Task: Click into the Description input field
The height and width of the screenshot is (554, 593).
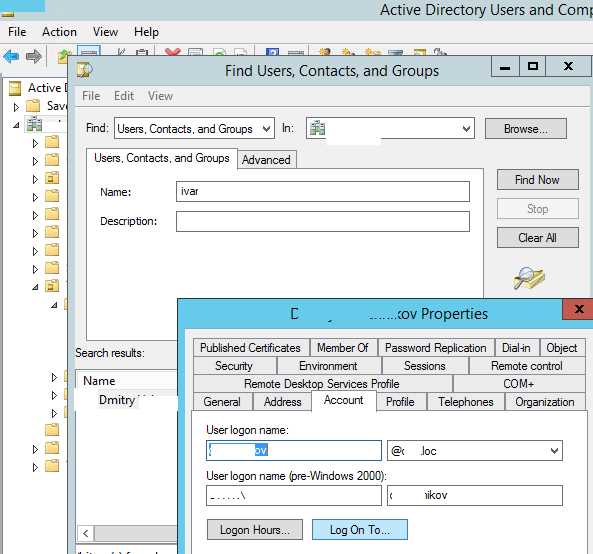Action: pyautogui.click(x=323, y=221)
